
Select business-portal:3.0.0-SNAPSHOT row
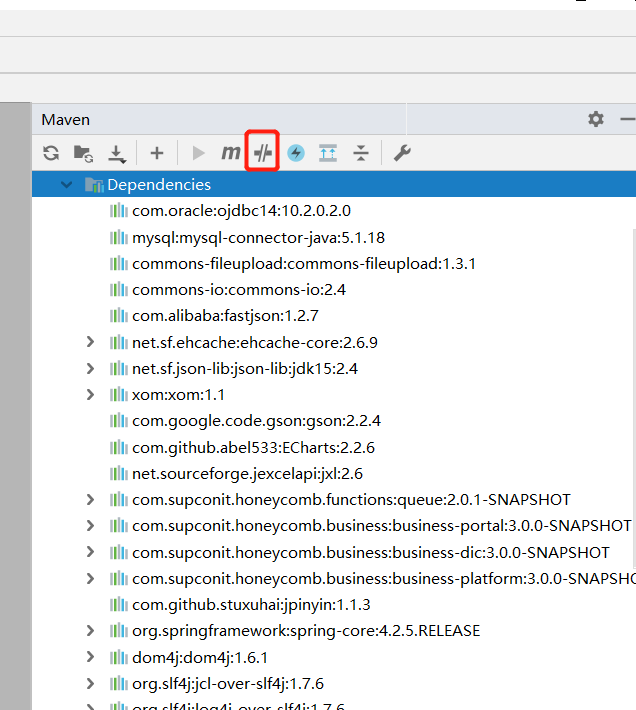pos(382,526)
